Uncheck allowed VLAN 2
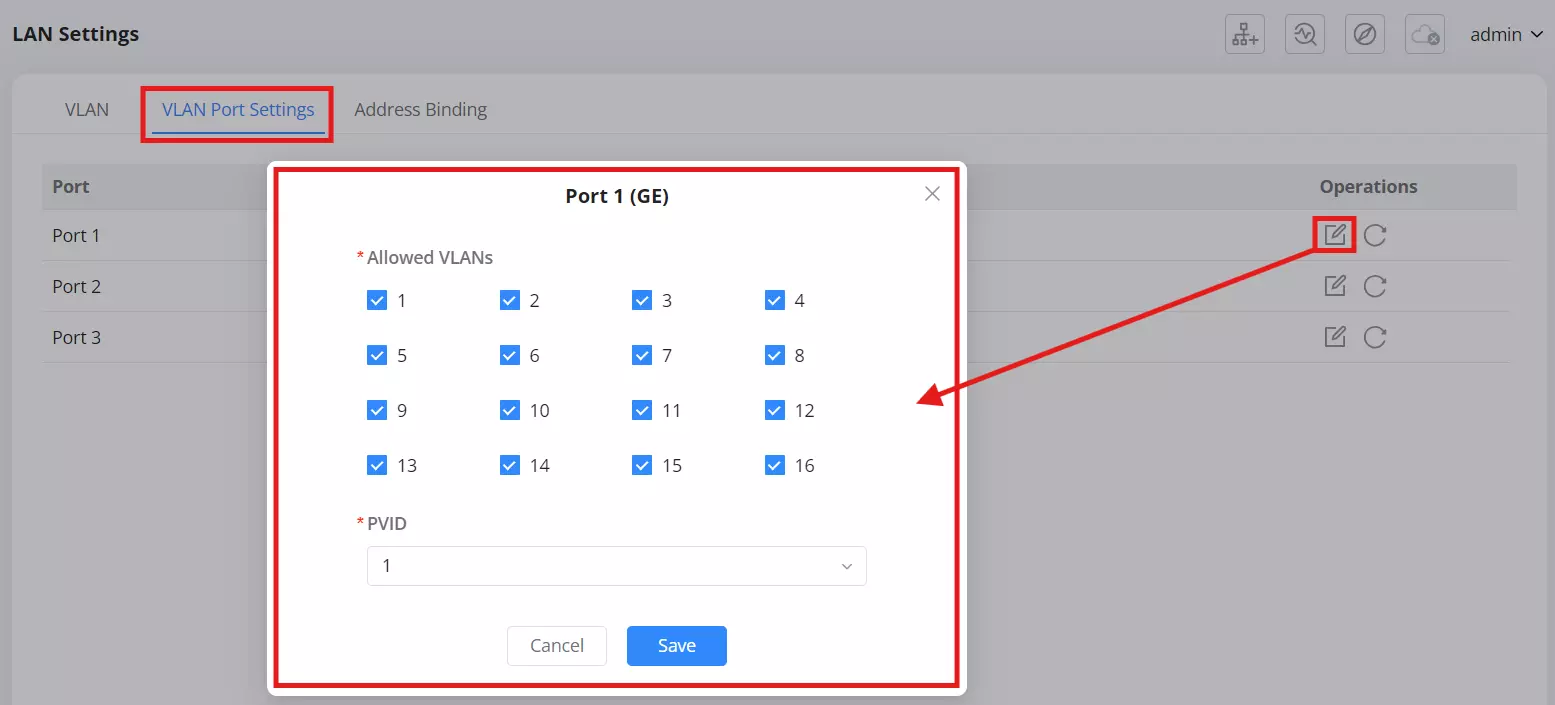This screenshot has width=1555, height=705. click(x=510, y=300)
